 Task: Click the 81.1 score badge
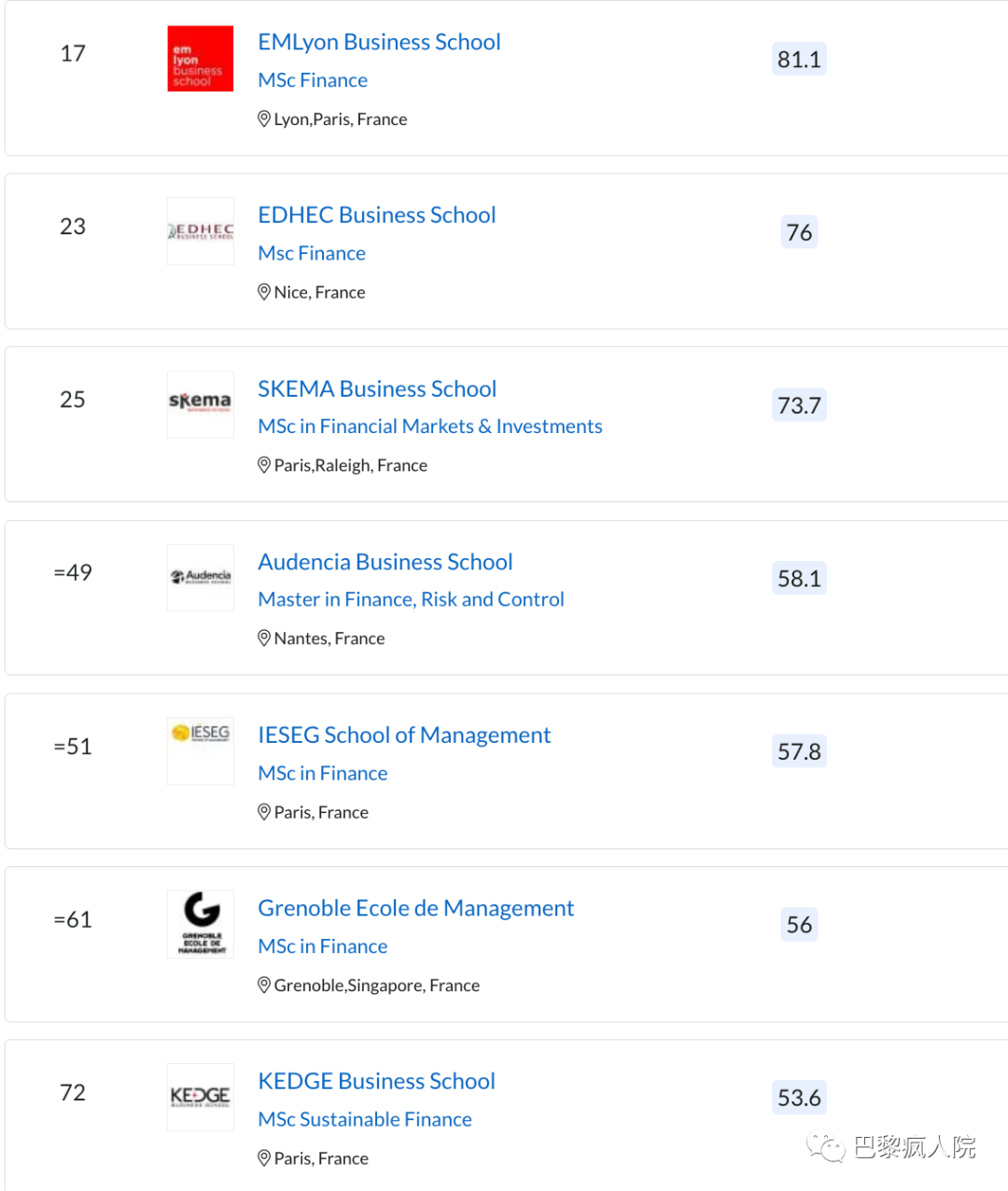[799, 60]
